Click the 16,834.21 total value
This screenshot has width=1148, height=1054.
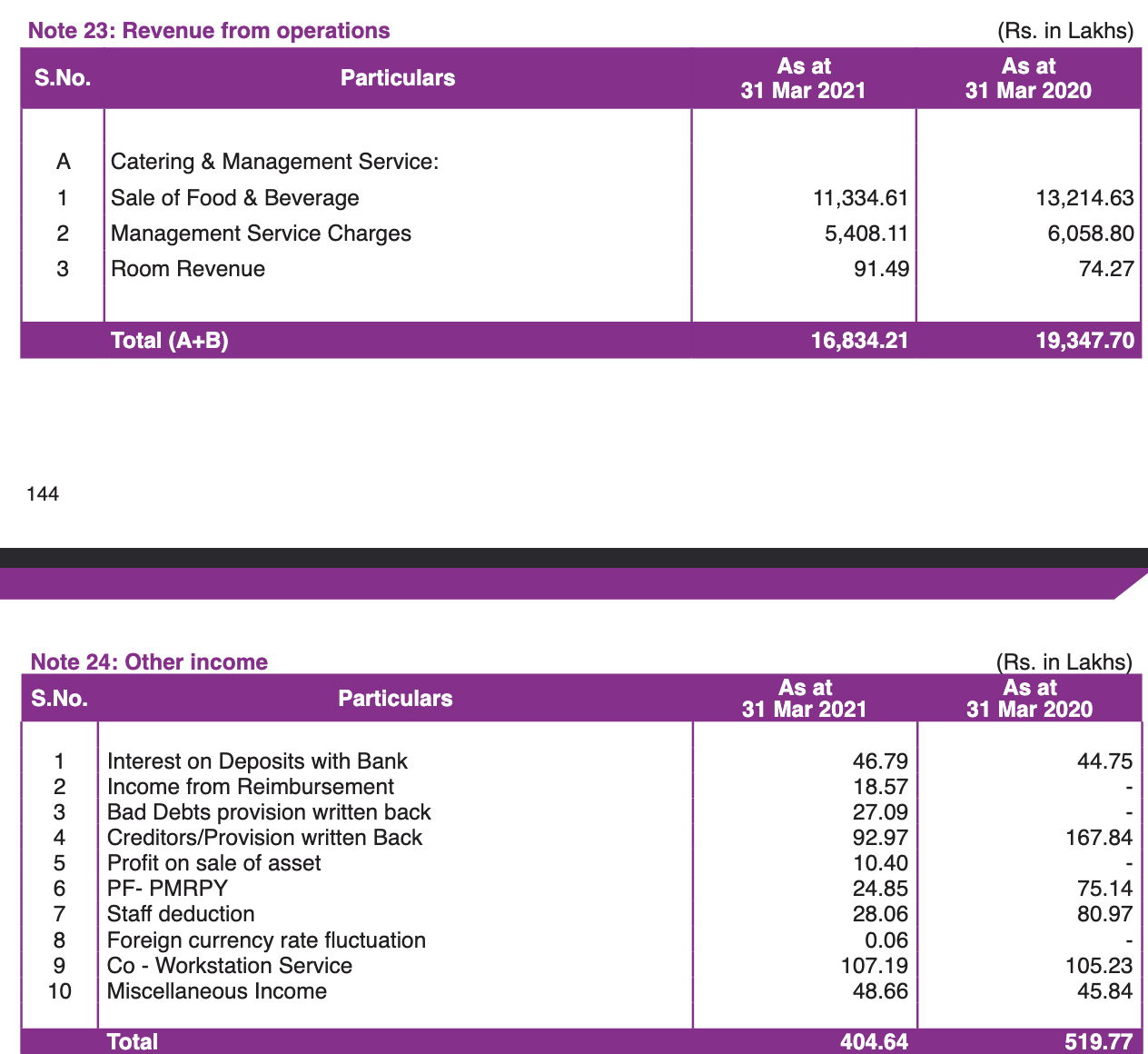[x=859, y=341]
